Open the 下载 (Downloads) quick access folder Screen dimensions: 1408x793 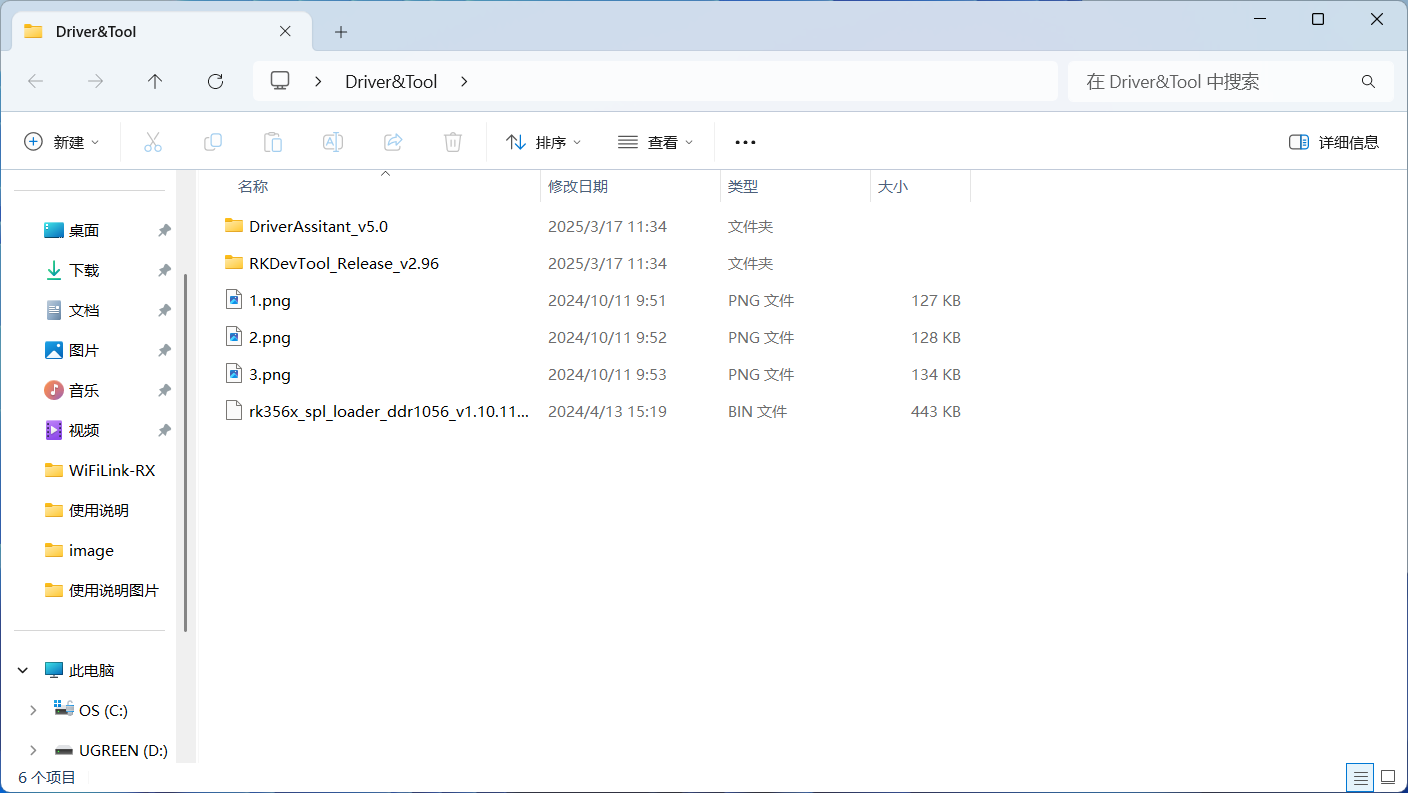click(84, 270)
